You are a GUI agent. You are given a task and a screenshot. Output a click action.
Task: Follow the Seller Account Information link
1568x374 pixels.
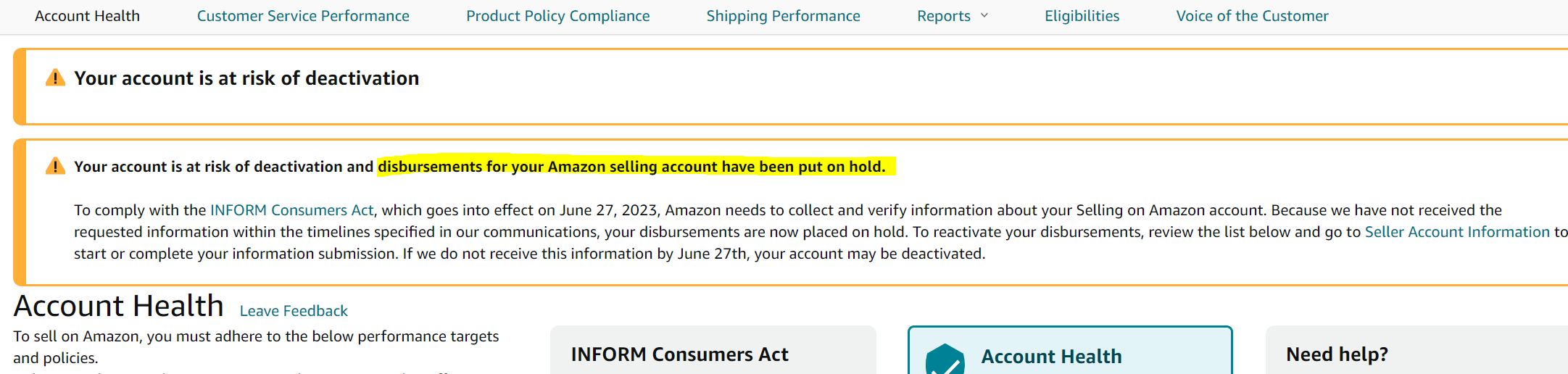pyautogui.click(x=1456, y=232)
